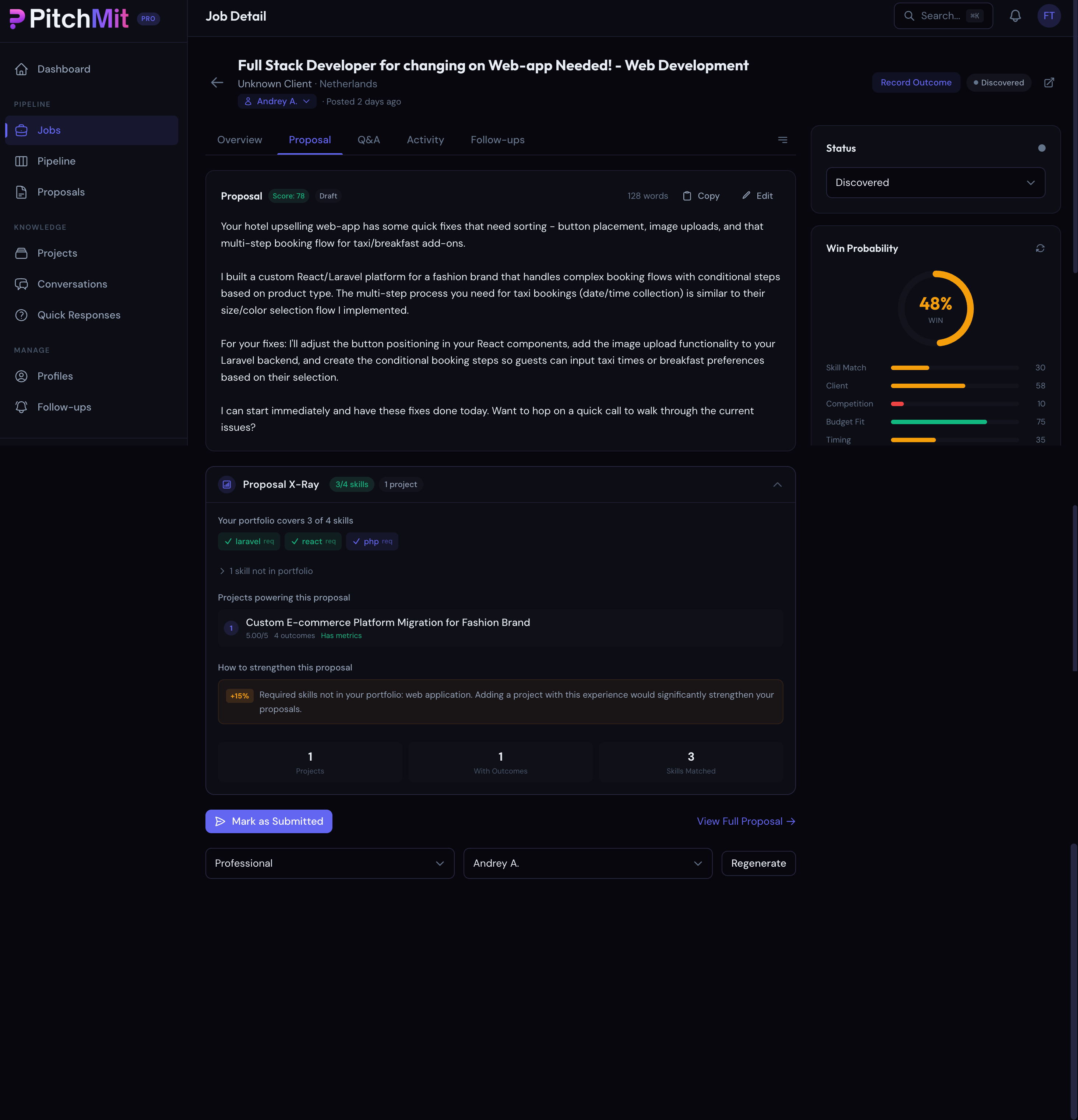Refresh the Win Probability score

coord(1040,249)
